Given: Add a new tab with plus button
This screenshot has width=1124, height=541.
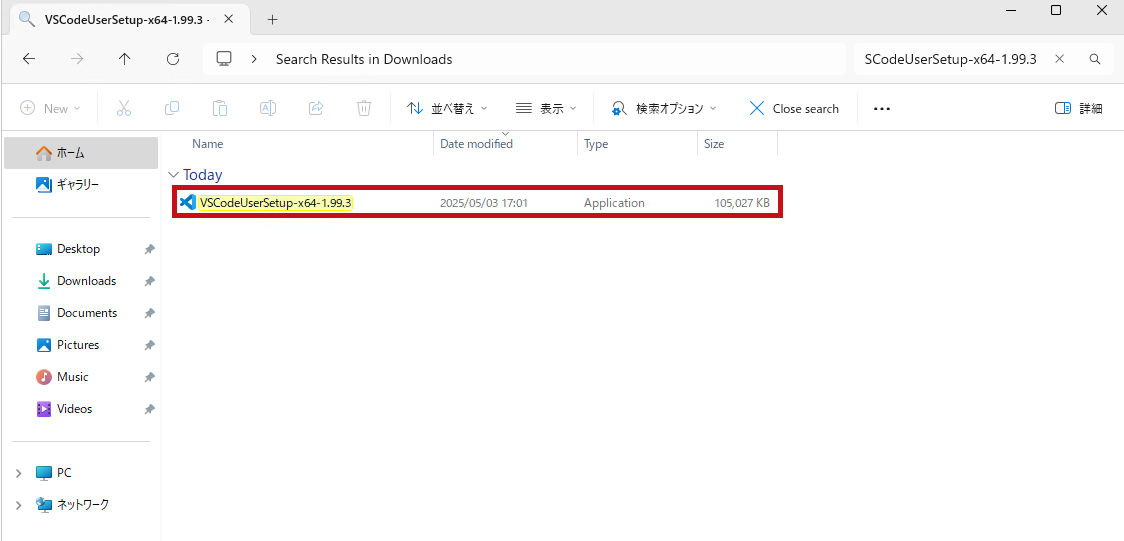Looking at the screenshot, I should point(272,19).
